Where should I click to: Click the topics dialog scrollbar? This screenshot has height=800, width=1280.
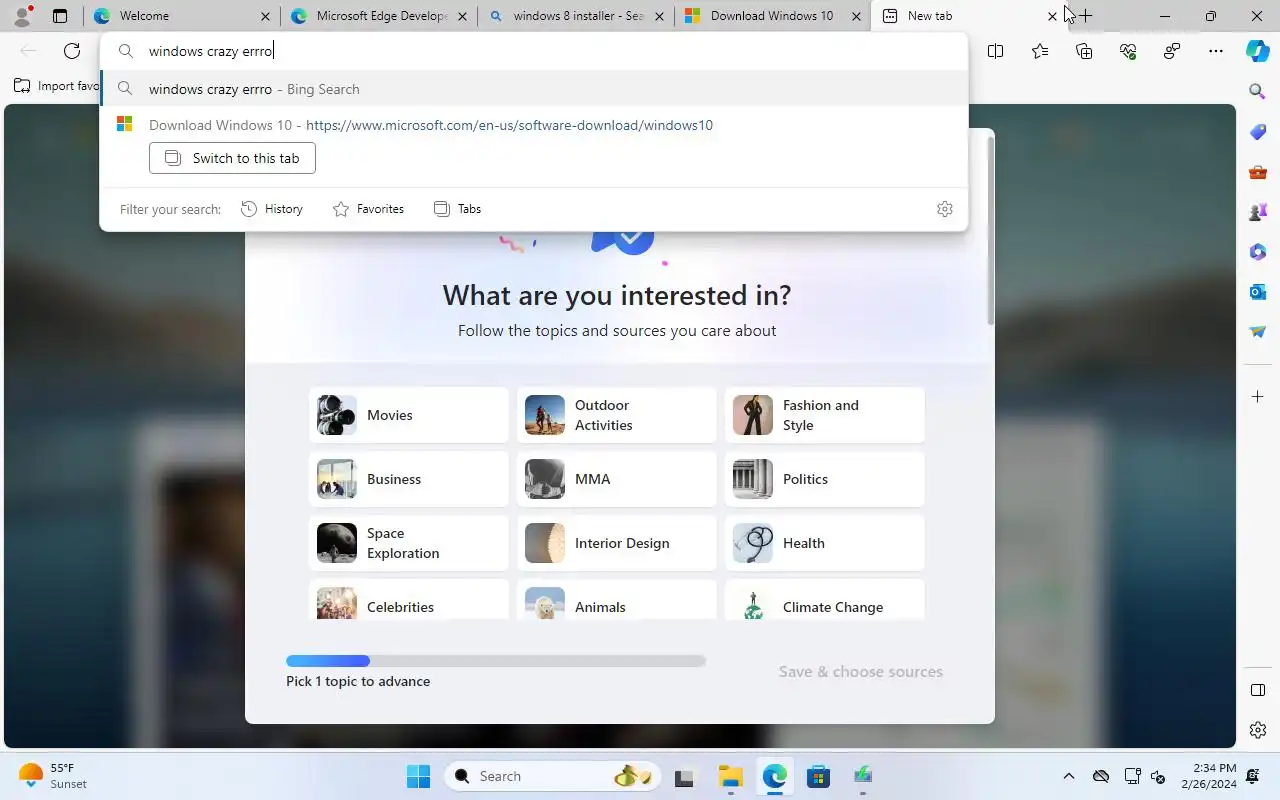click(991, 230)
